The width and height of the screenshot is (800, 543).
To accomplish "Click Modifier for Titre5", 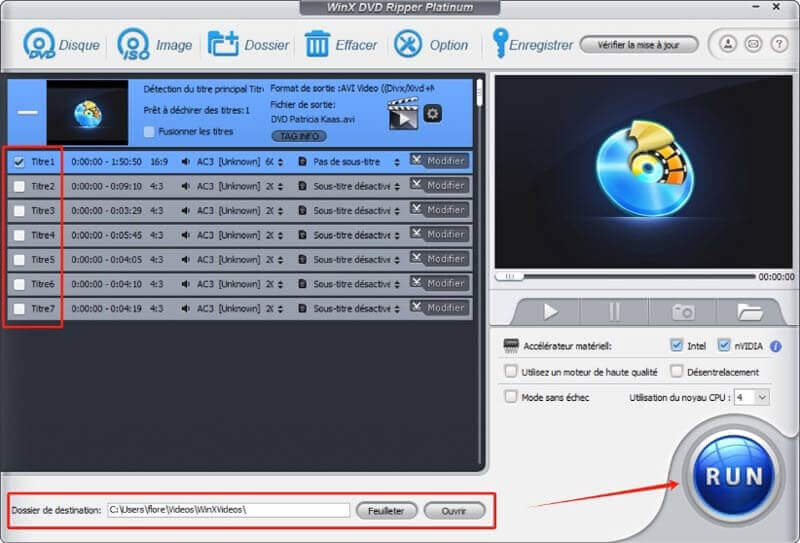I will coord(439,259).
